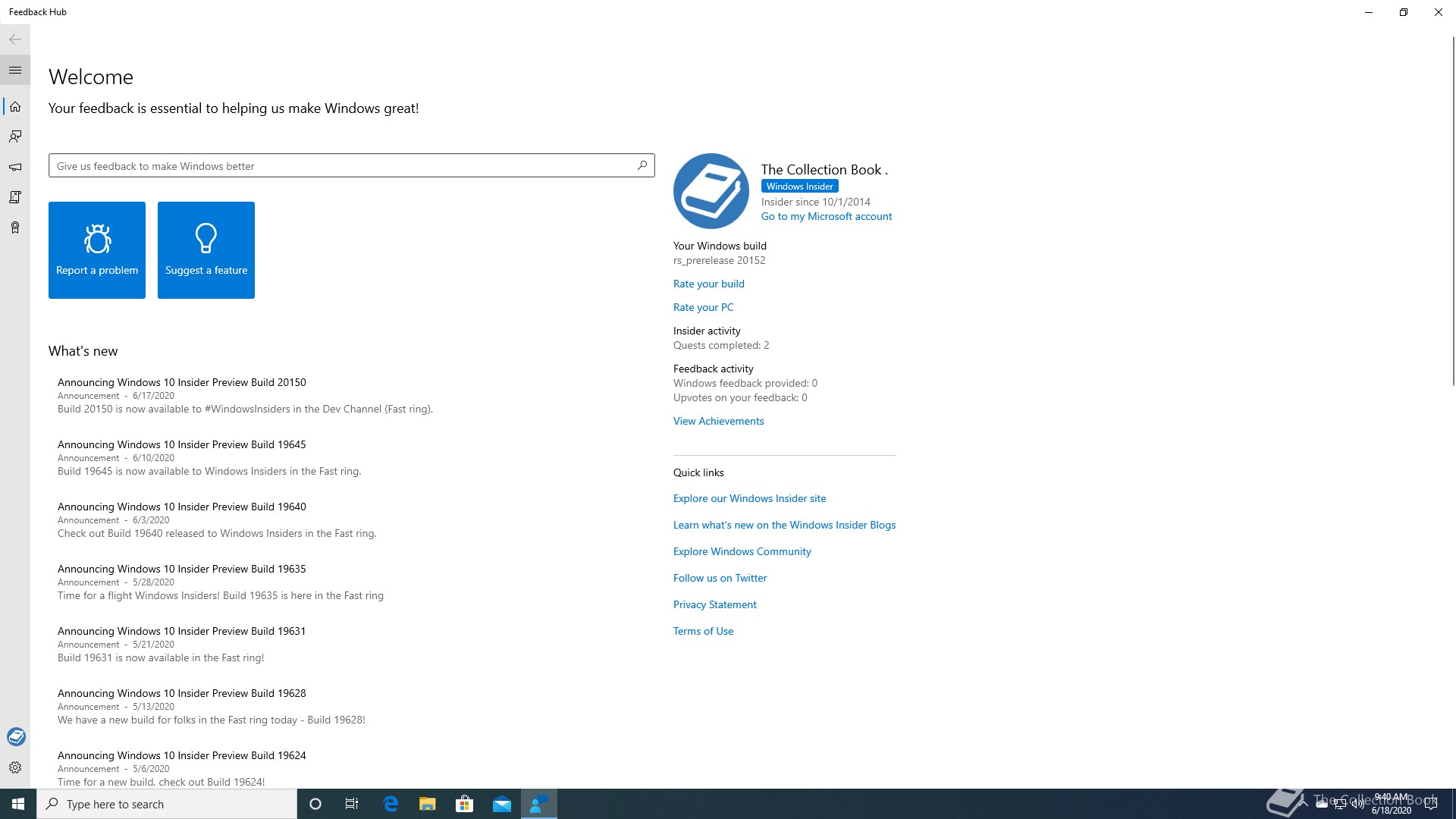
Task: Click Rate your PC link
Action: point(704,307)
